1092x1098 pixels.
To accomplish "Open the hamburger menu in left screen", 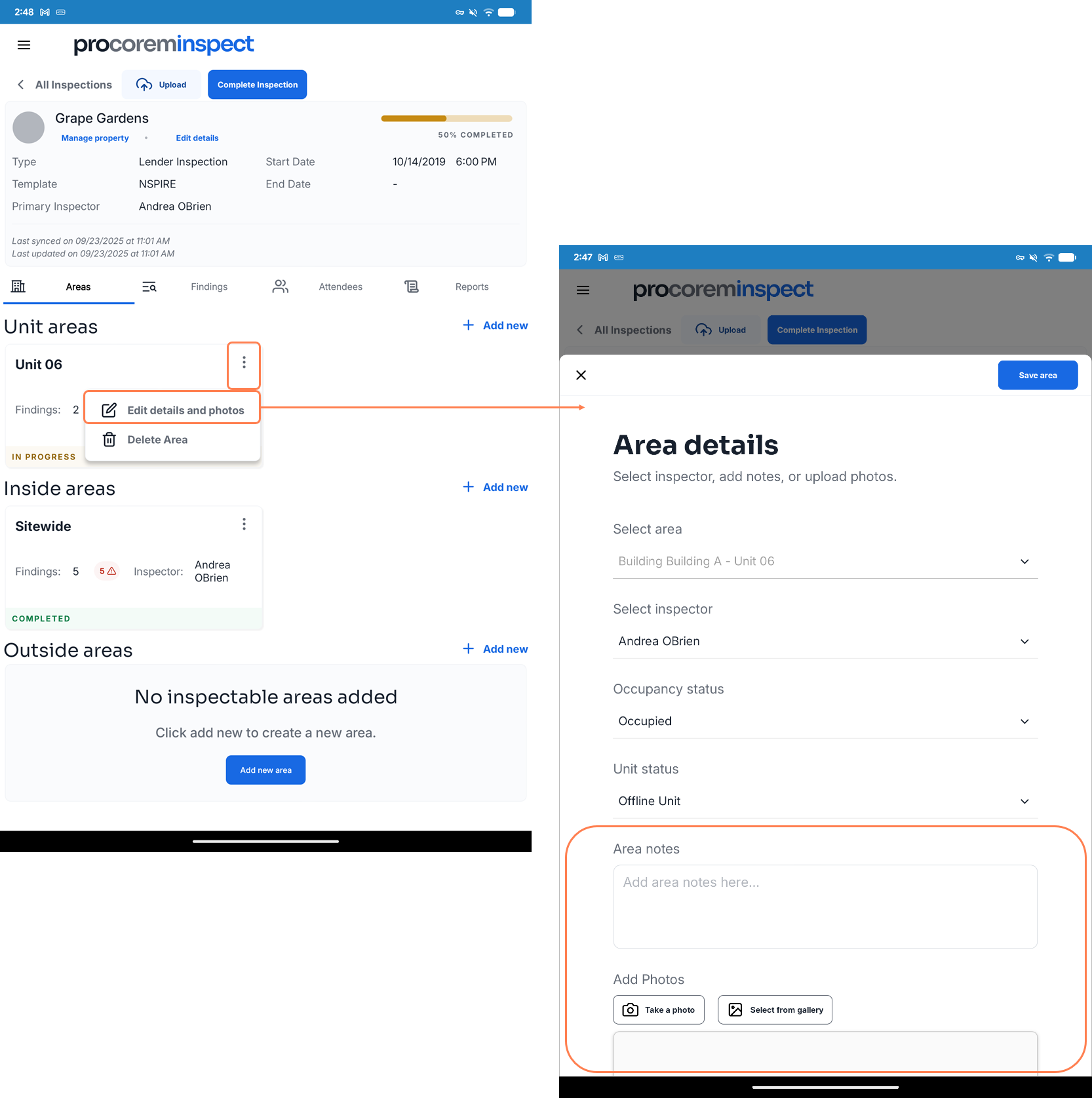I will click(x=24, y=45).
